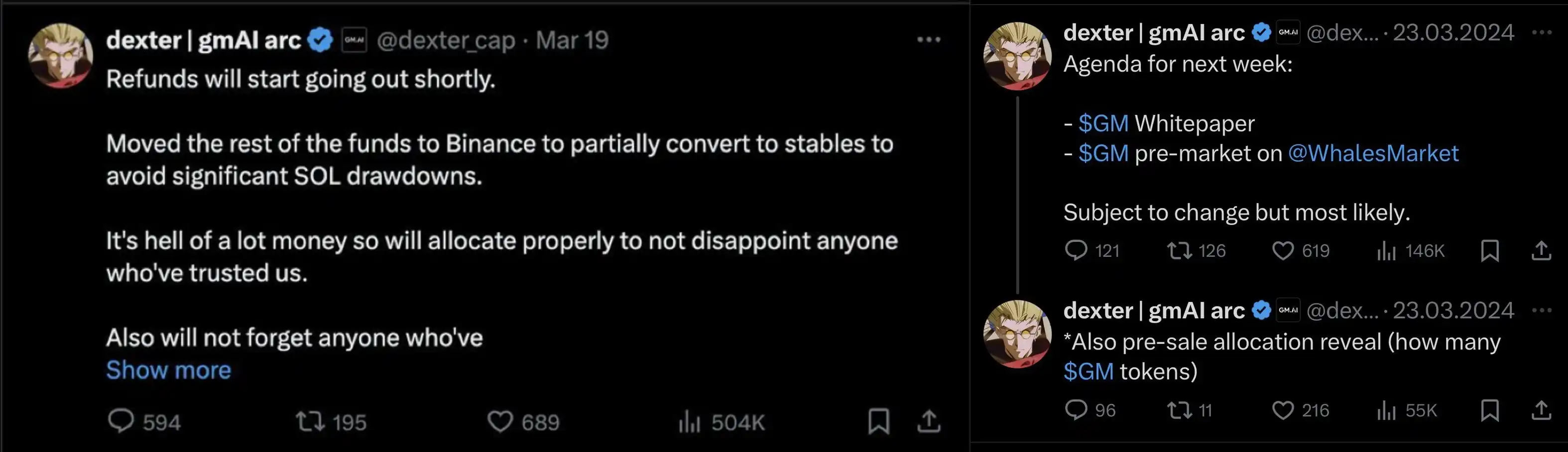Open the @dexter_cap profile handle

446,40
